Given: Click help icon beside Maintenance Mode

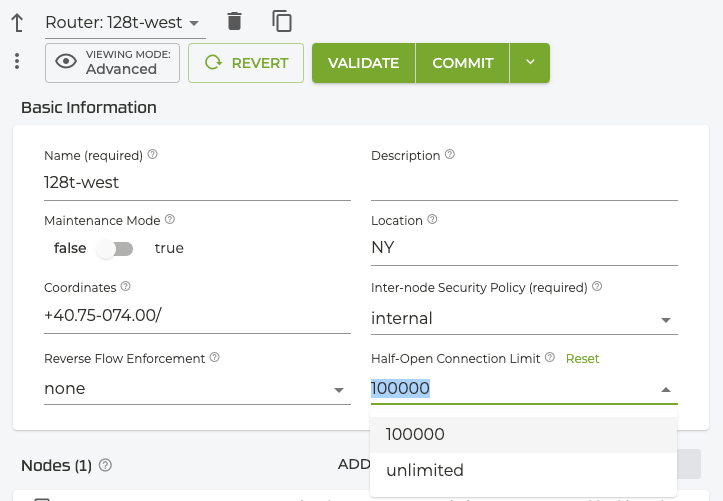Looking at the screenshot, I should coord(170,220).
